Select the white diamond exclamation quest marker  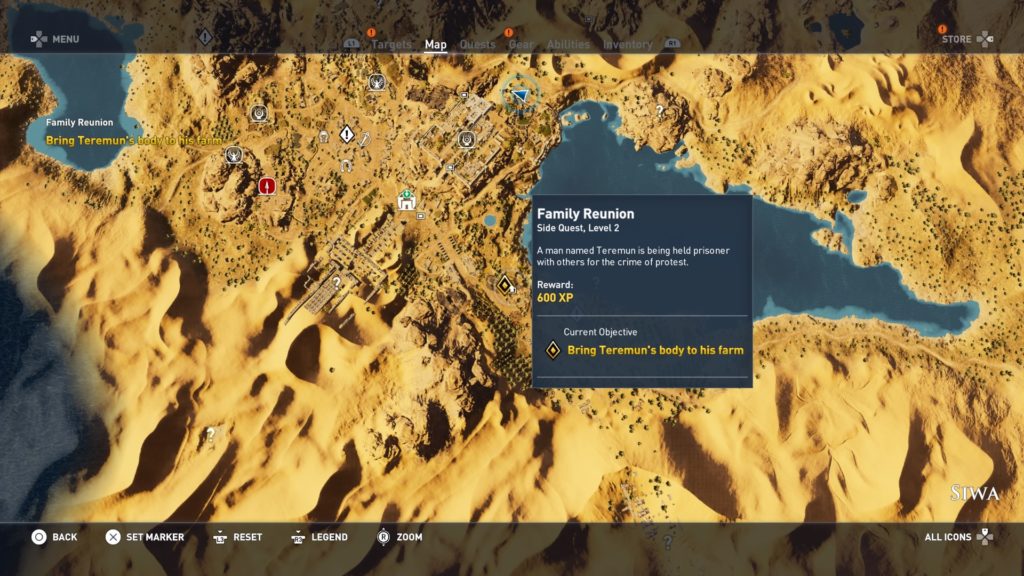[x=347, y=133]
